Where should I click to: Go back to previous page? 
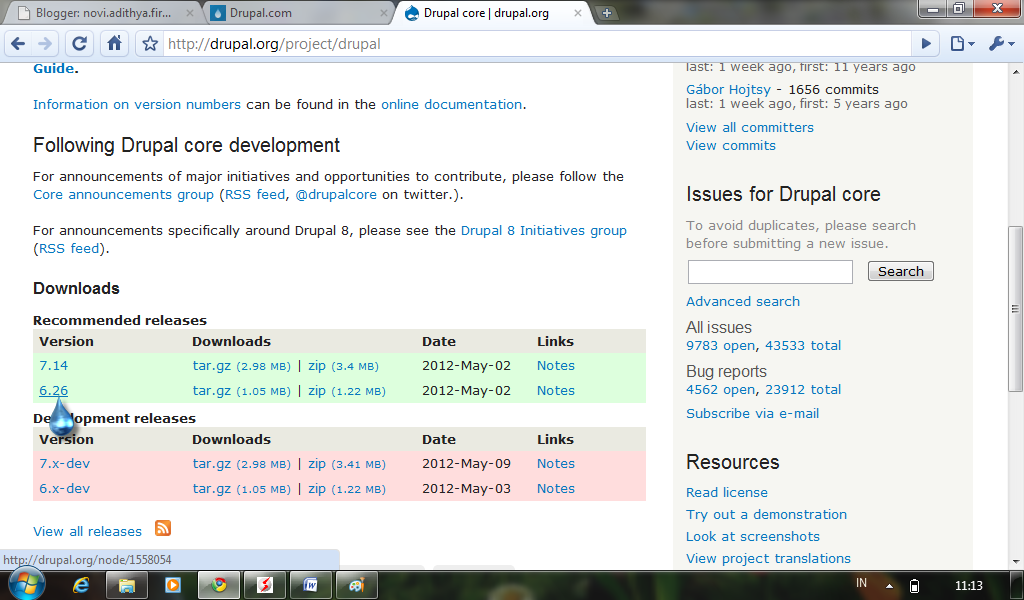18,44
